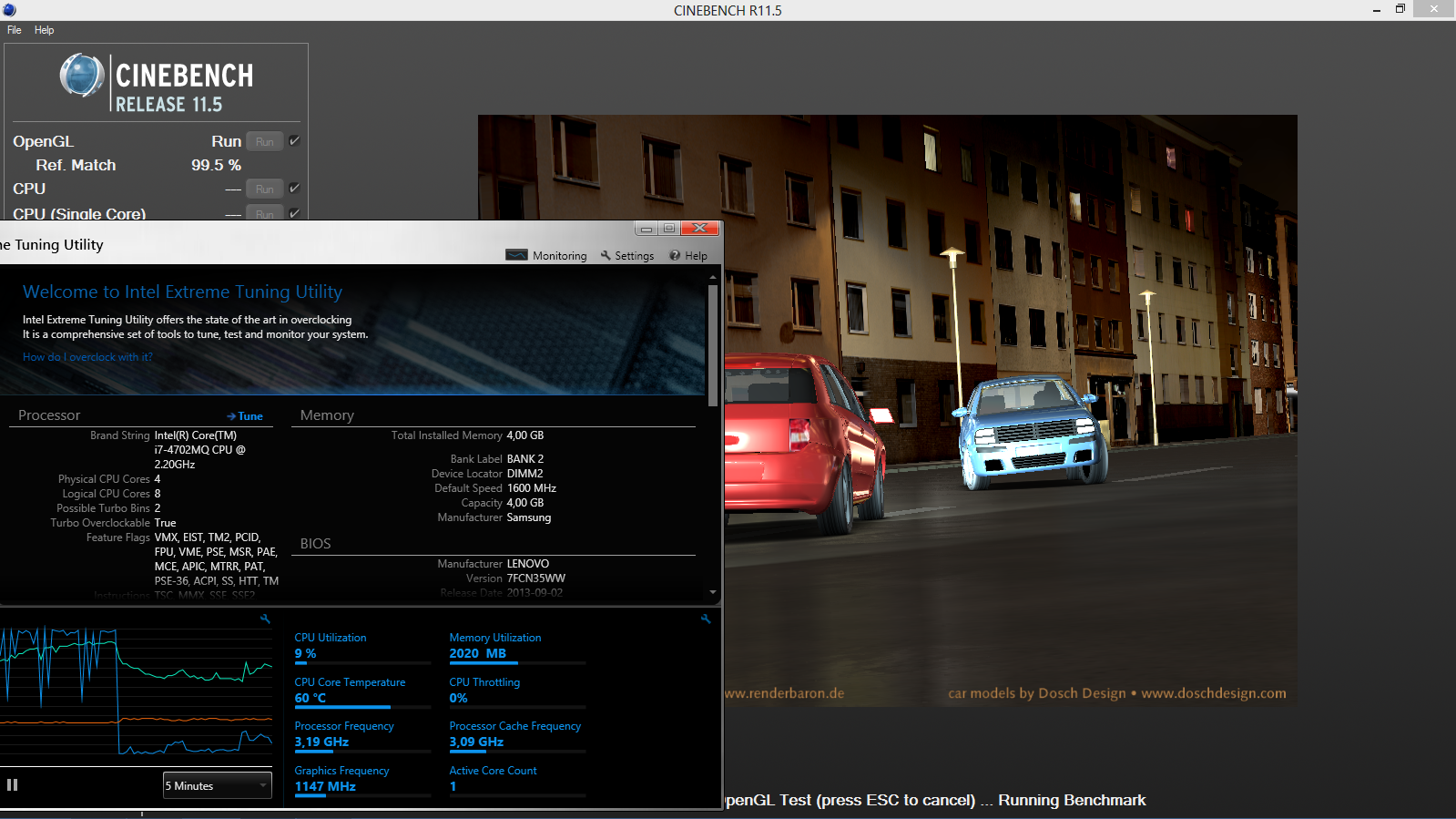Click the 'Welcome to Intel Extreme Tuning Utility' heading
This screenshot has width=1456, height=819.
182,292
